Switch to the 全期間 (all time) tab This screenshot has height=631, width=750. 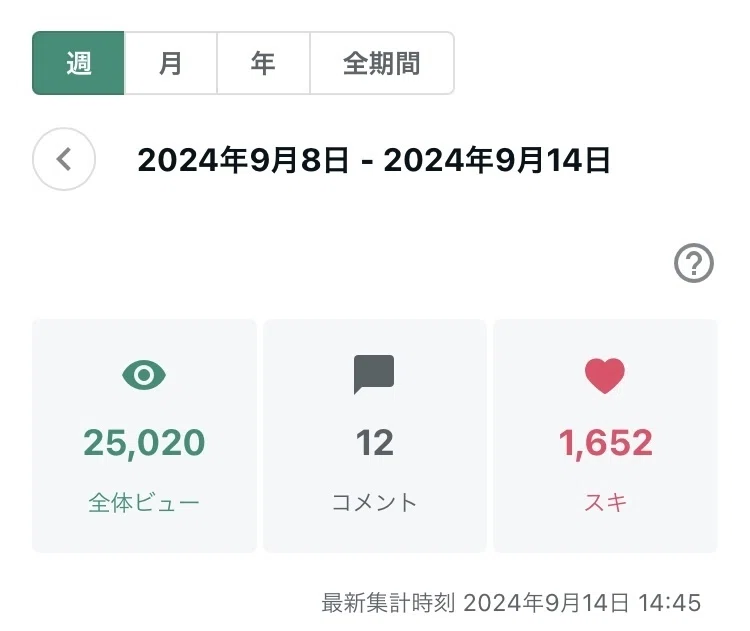(382, 63)
